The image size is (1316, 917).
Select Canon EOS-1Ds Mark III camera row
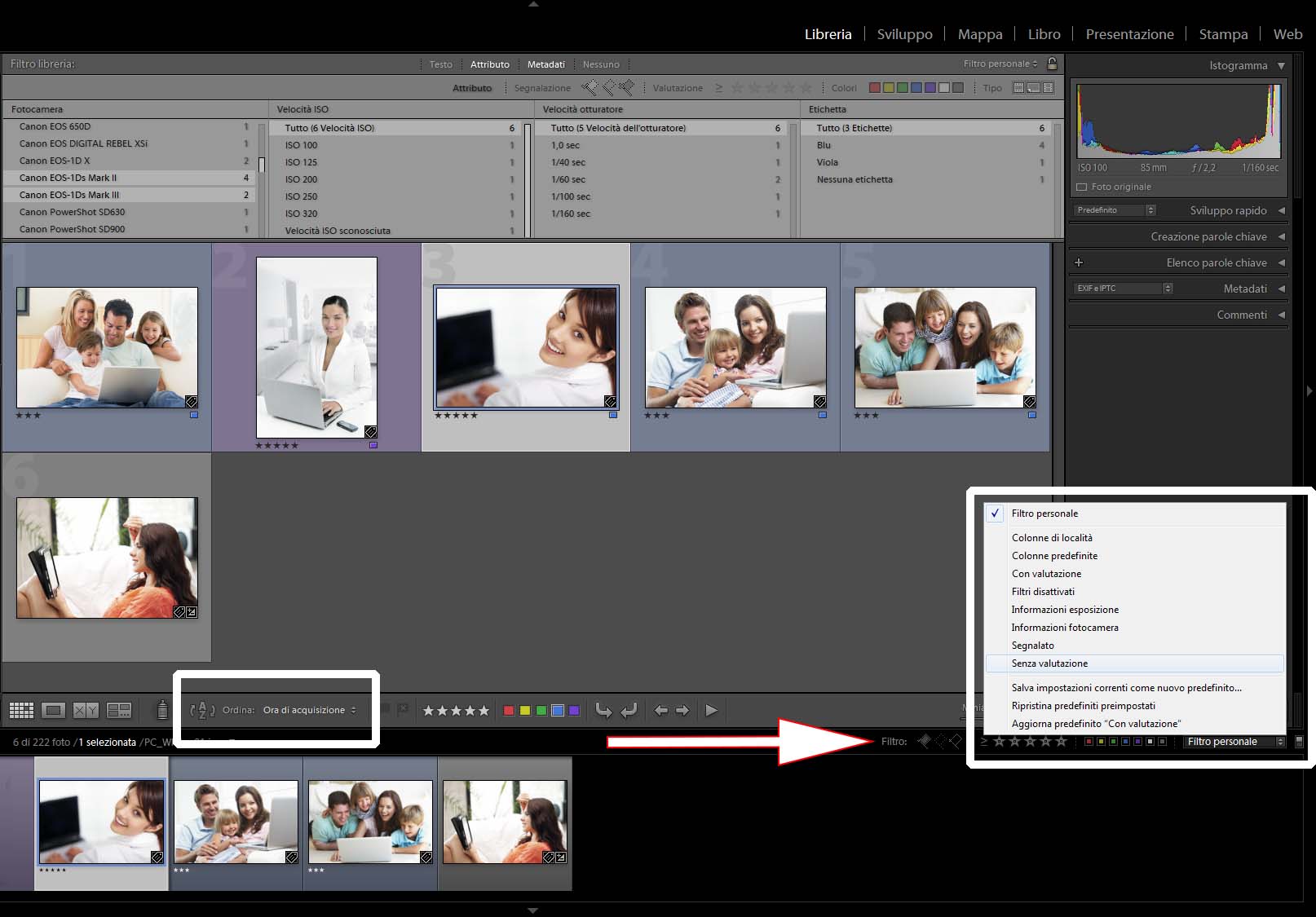69,195
